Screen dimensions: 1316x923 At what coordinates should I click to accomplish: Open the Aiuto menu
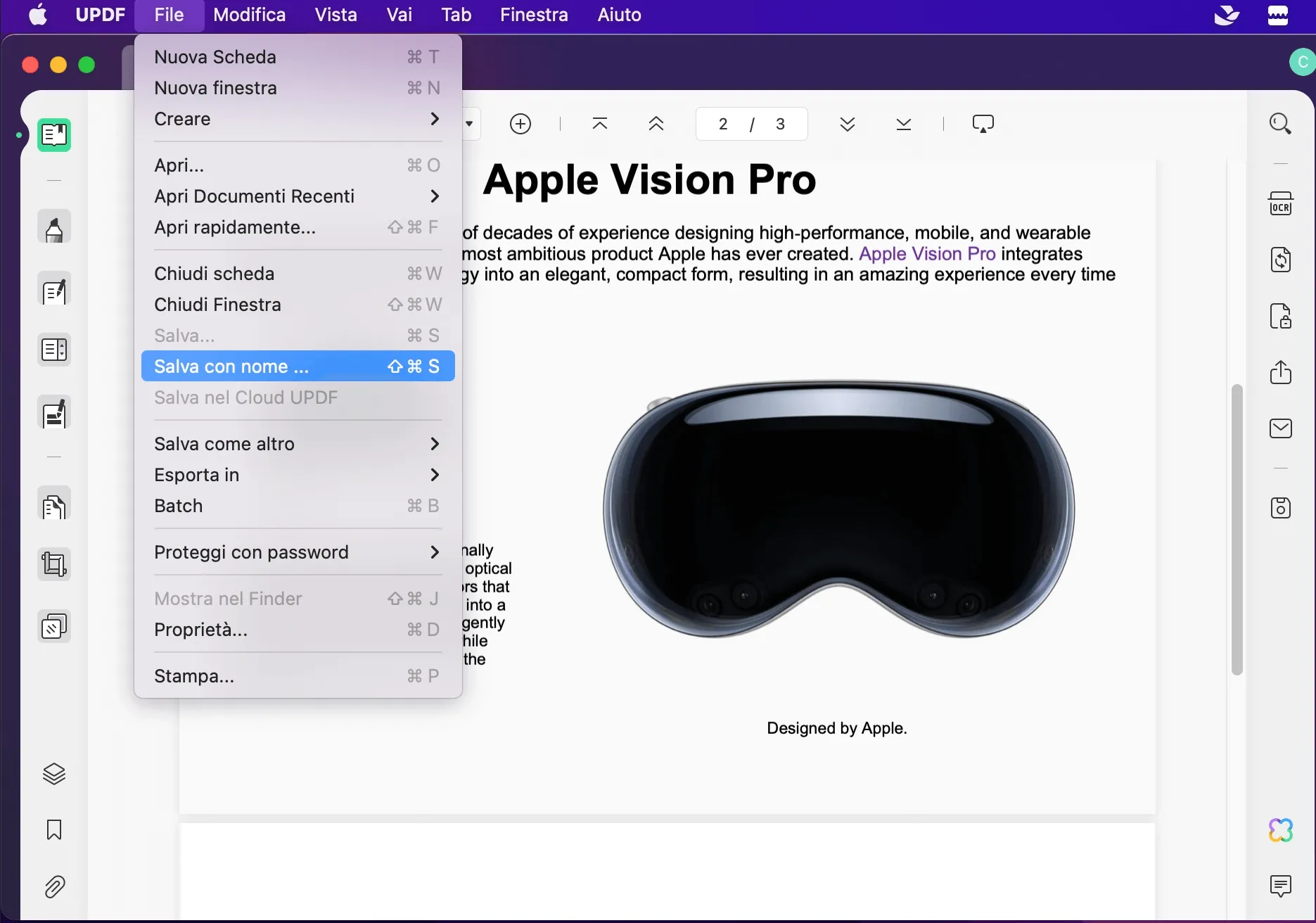click(x=619, y=15)
